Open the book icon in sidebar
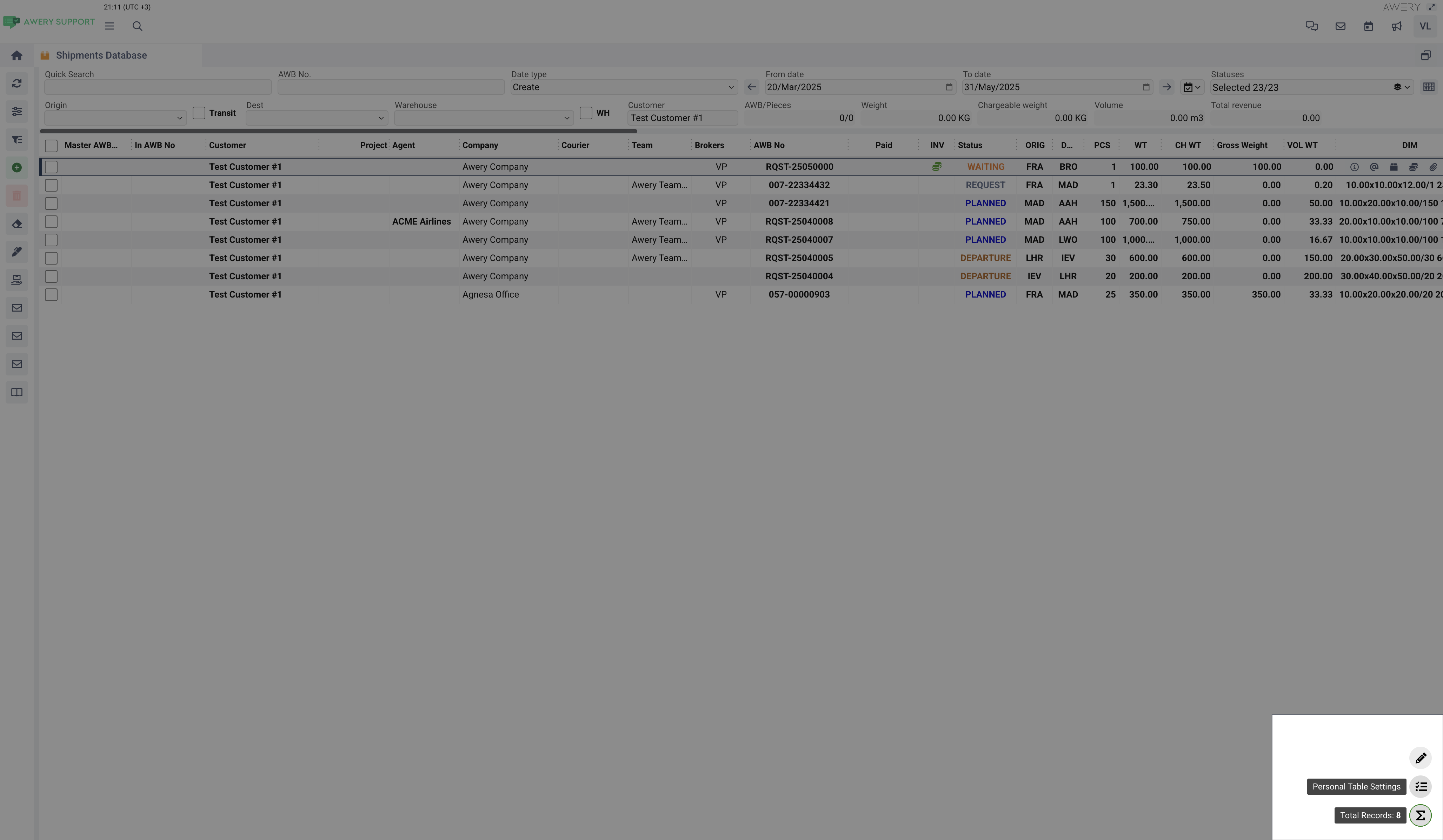Image resolution: width=1443 pixels, height=840 pixels. pos(16,392)
